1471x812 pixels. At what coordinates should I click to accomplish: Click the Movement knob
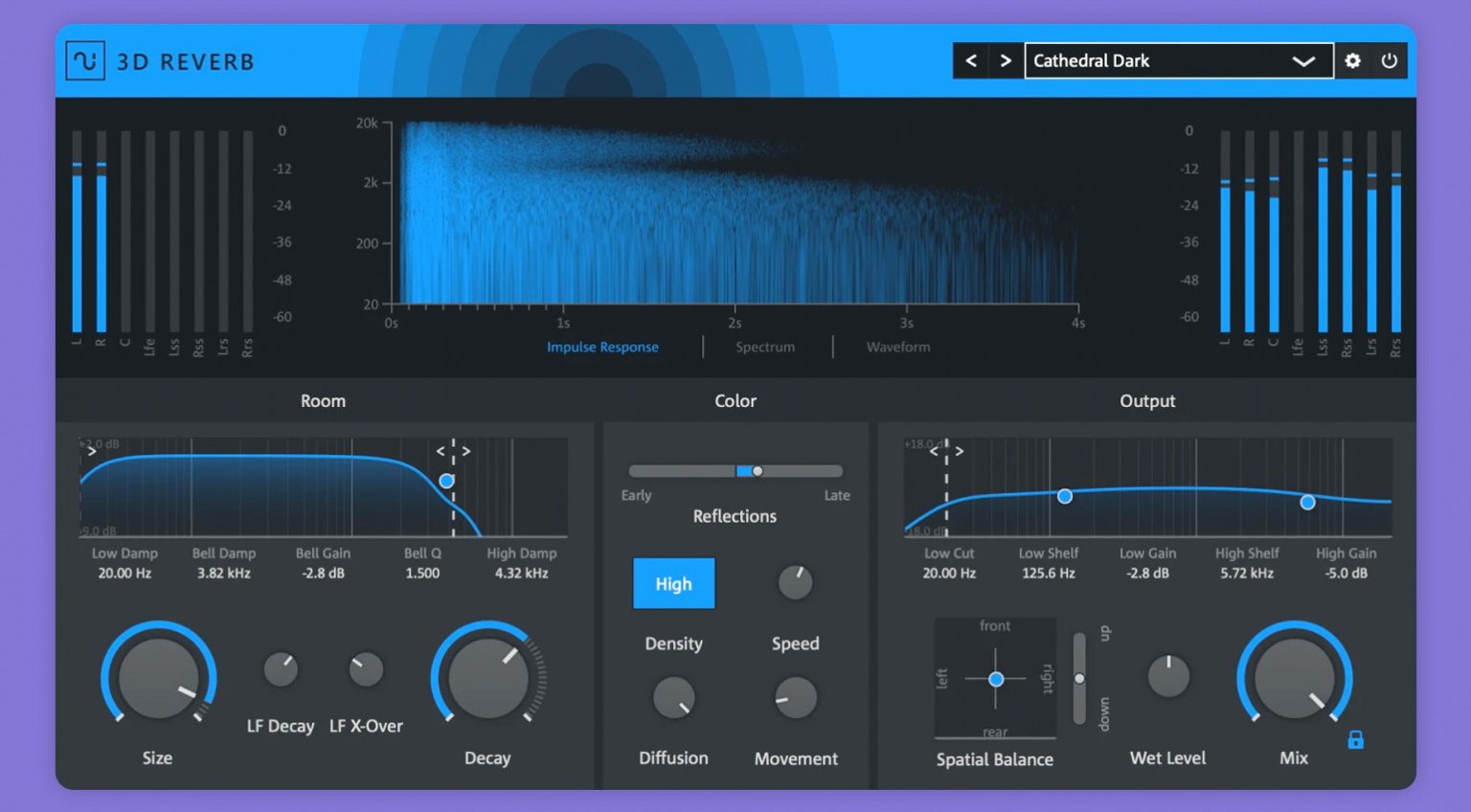pos(795,698)
